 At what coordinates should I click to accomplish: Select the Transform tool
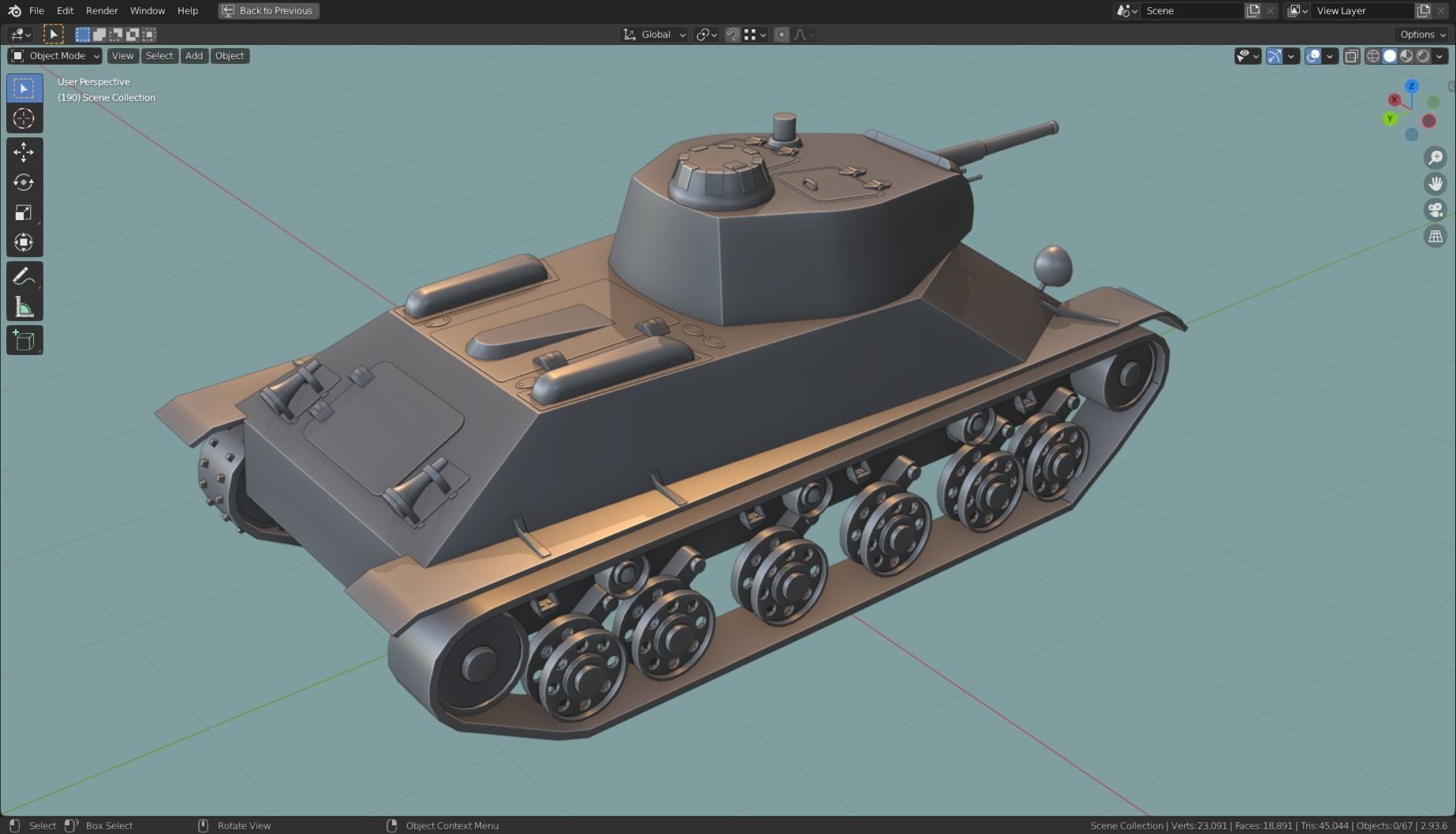tap(24, 242)
